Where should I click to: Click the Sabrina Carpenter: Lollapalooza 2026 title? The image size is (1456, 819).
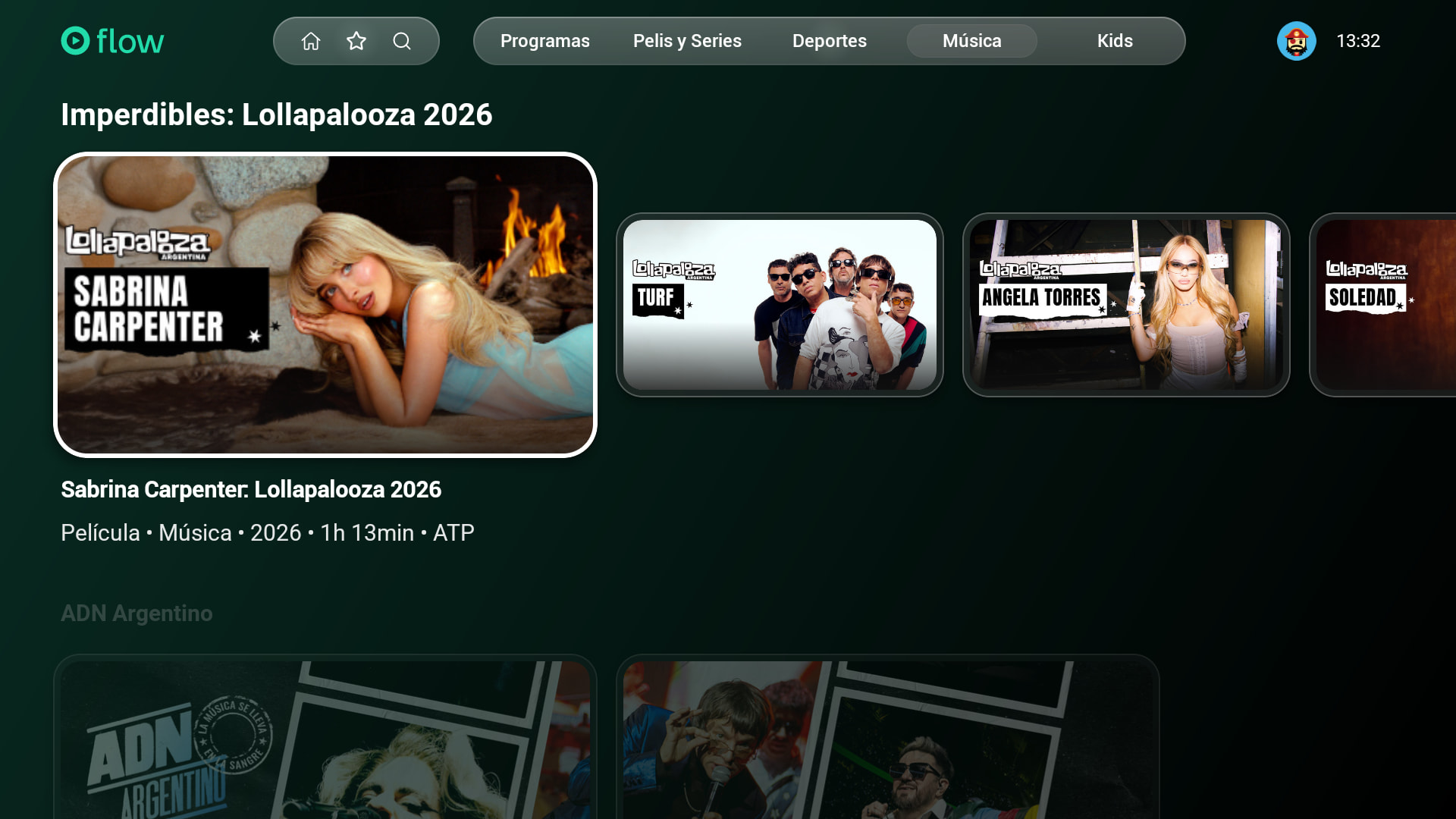pos(251,490)
